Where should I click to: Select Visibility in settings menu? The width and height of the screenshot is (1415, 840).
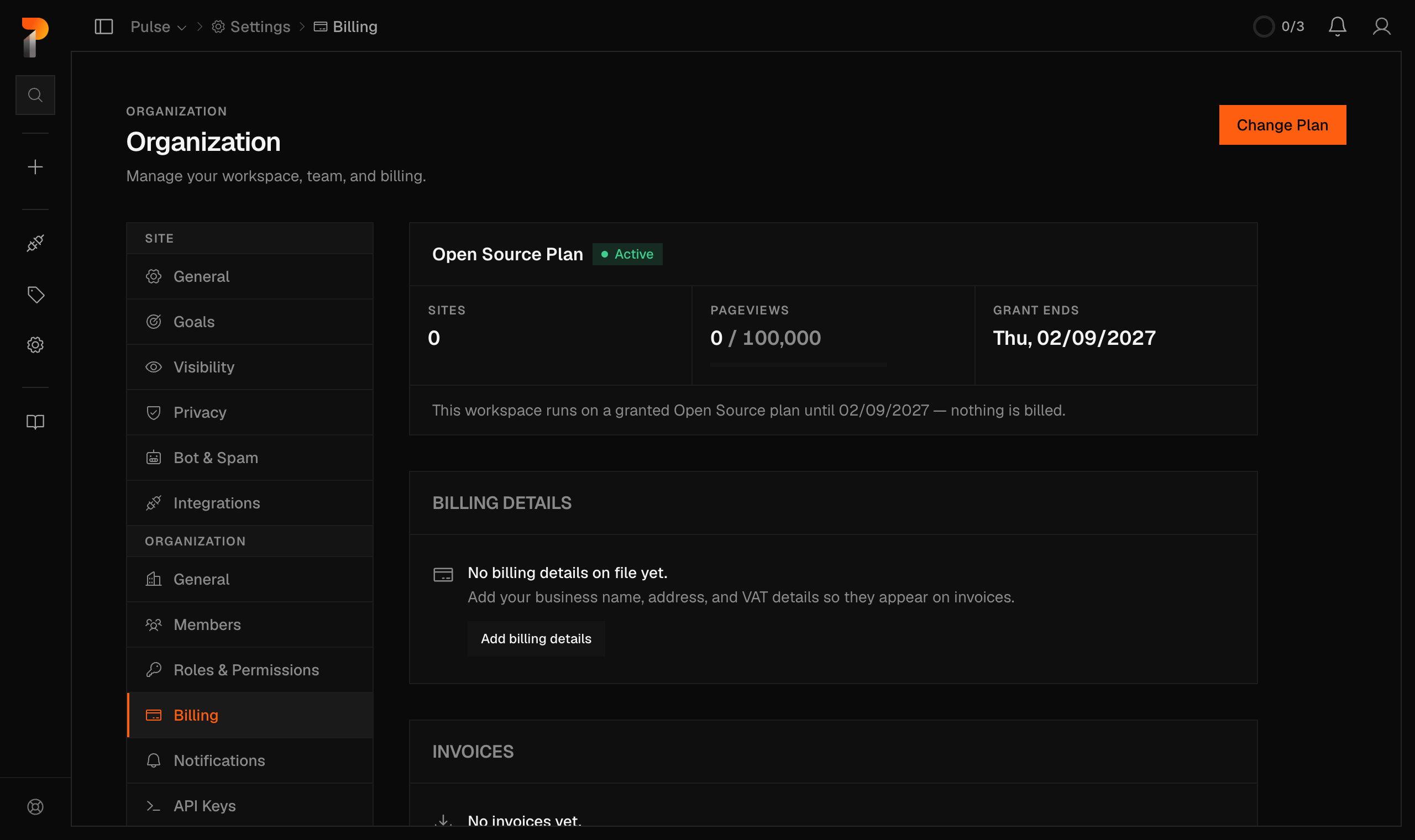[x=250, y=367]
